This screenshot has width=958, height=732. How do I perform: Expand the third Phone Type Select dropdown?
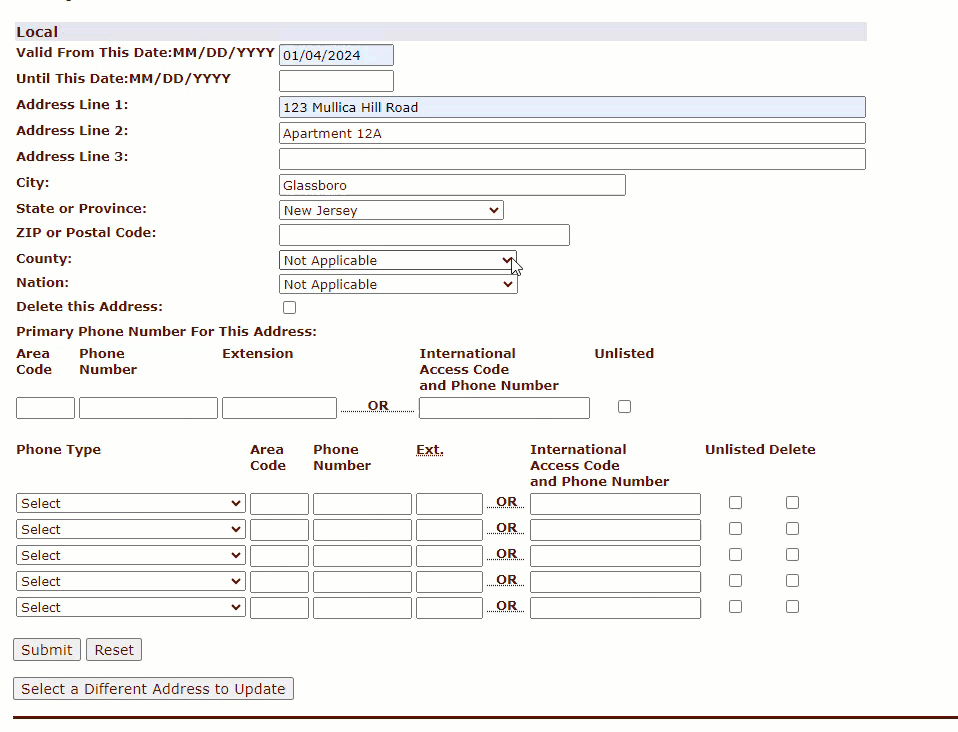[130, 555]
